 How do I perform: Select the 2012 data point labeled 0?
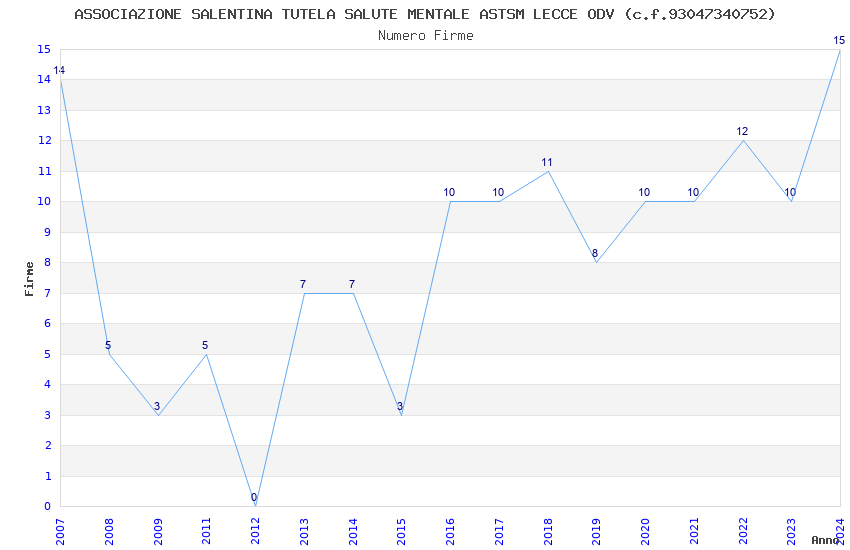pos(255,506)
